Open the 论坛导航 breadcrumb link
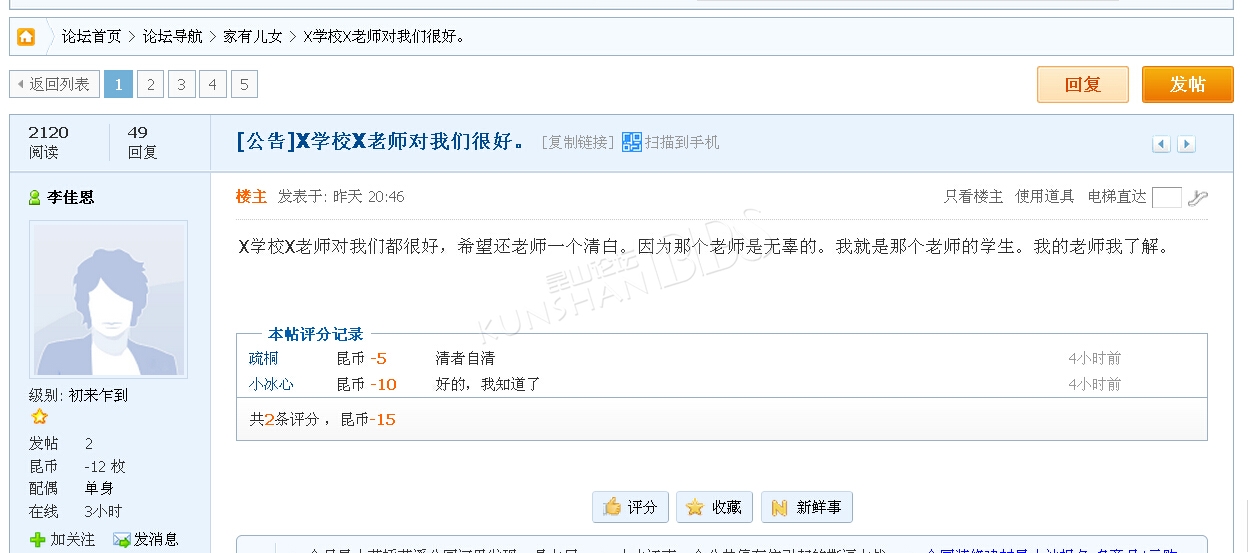The image size is (1248, 553). 172,37
